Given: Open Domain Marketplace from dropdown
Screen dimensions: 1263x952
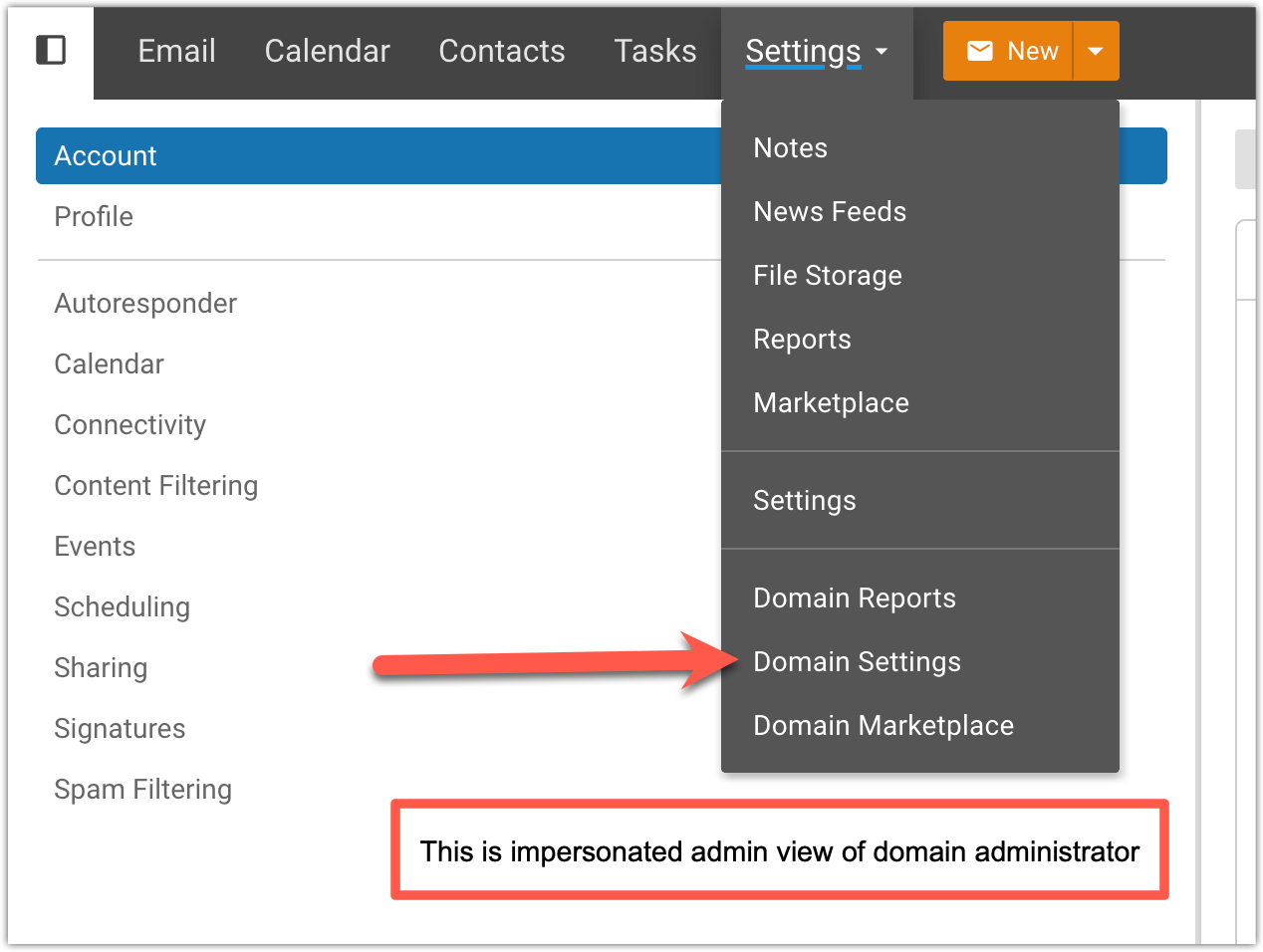Looking at the screenshot, I should pyautogui.click(x=883, y=726).
